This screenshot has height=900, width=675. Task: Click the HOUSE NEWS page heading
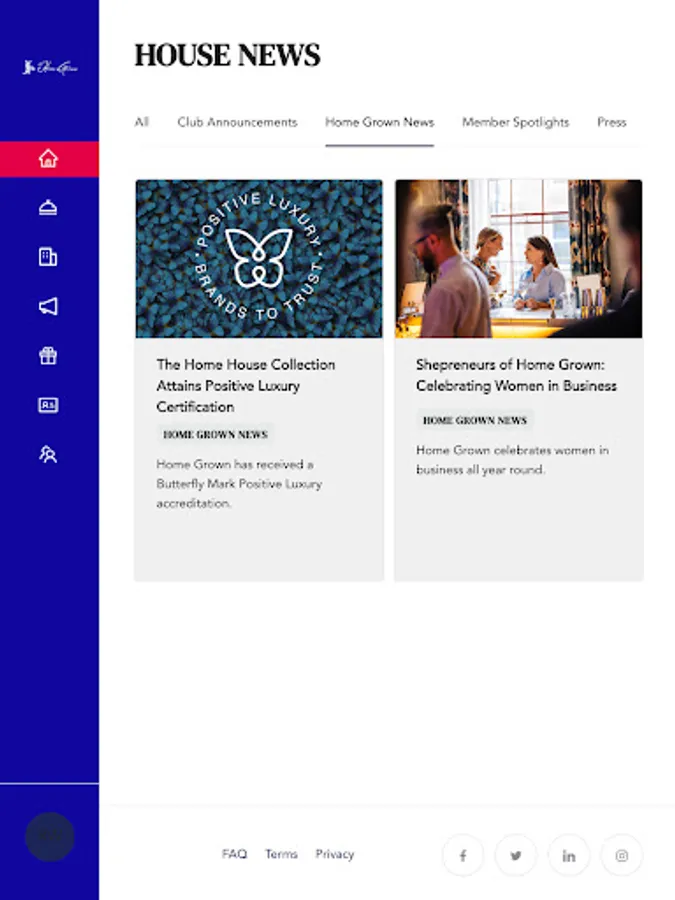[227, 55]
